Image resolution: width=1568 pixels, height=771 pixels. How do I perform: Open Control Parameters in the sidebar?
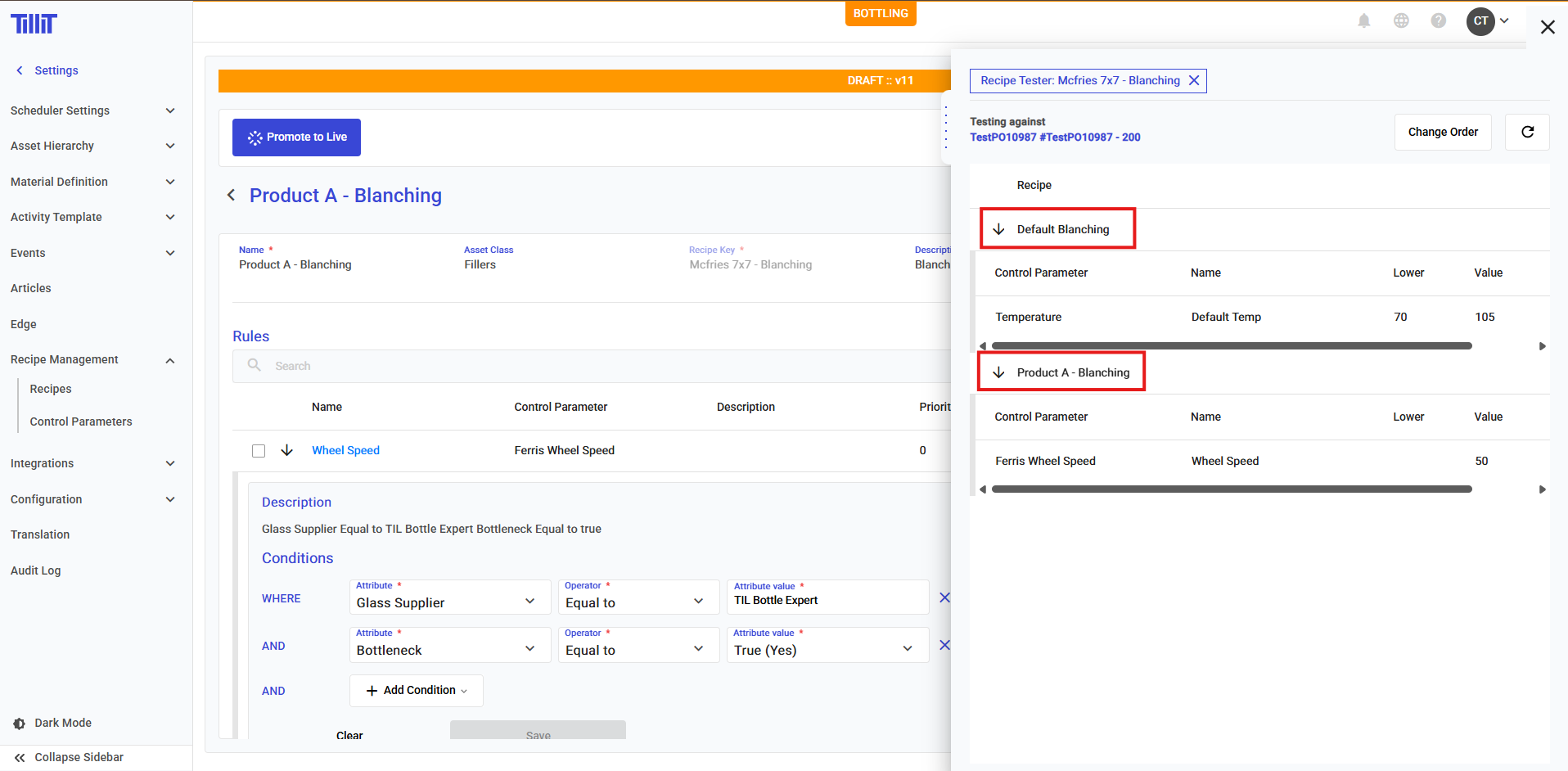coord(81,422)
